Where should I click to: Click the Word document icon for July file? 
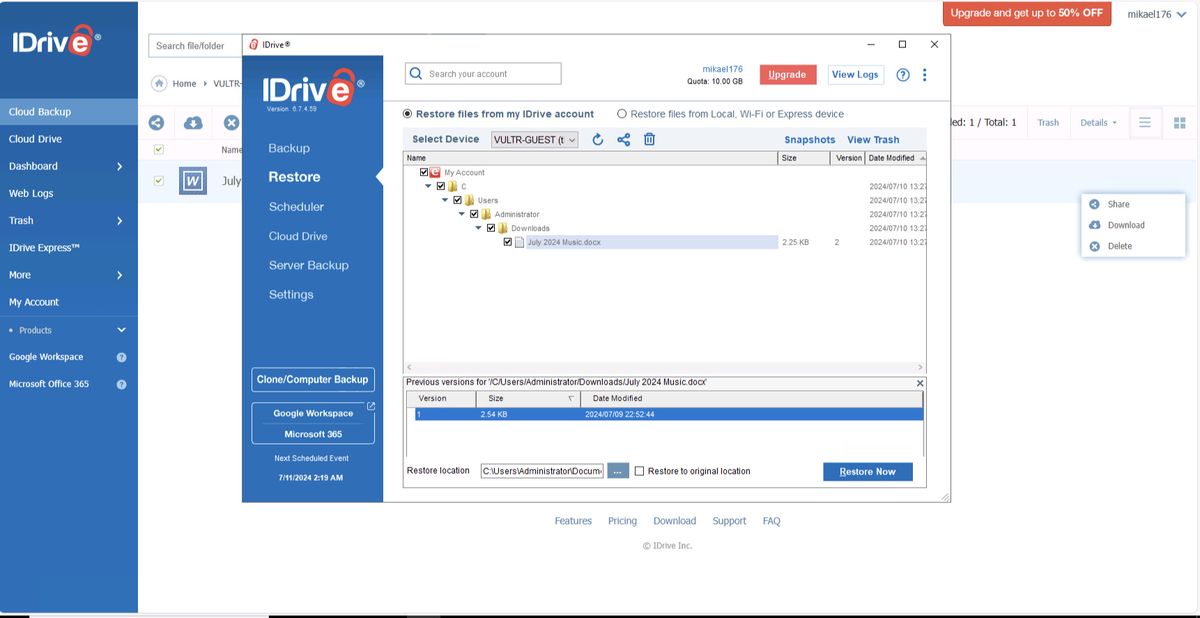[x=193, y=181]
